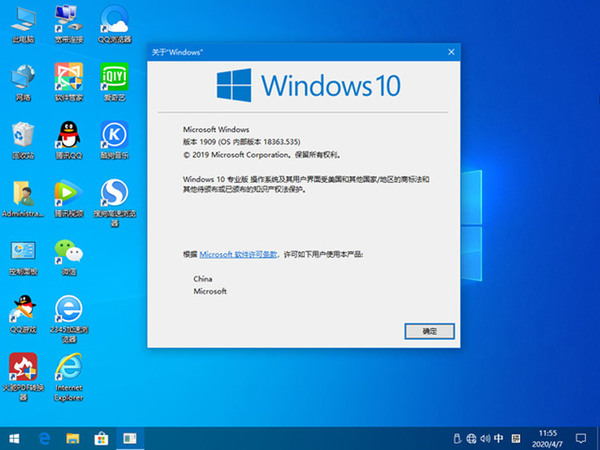Launch Sogou browser desktop shortcut
Image resolution: width=600 pixels, height=450 pixels.
click(x=115, y=193)
